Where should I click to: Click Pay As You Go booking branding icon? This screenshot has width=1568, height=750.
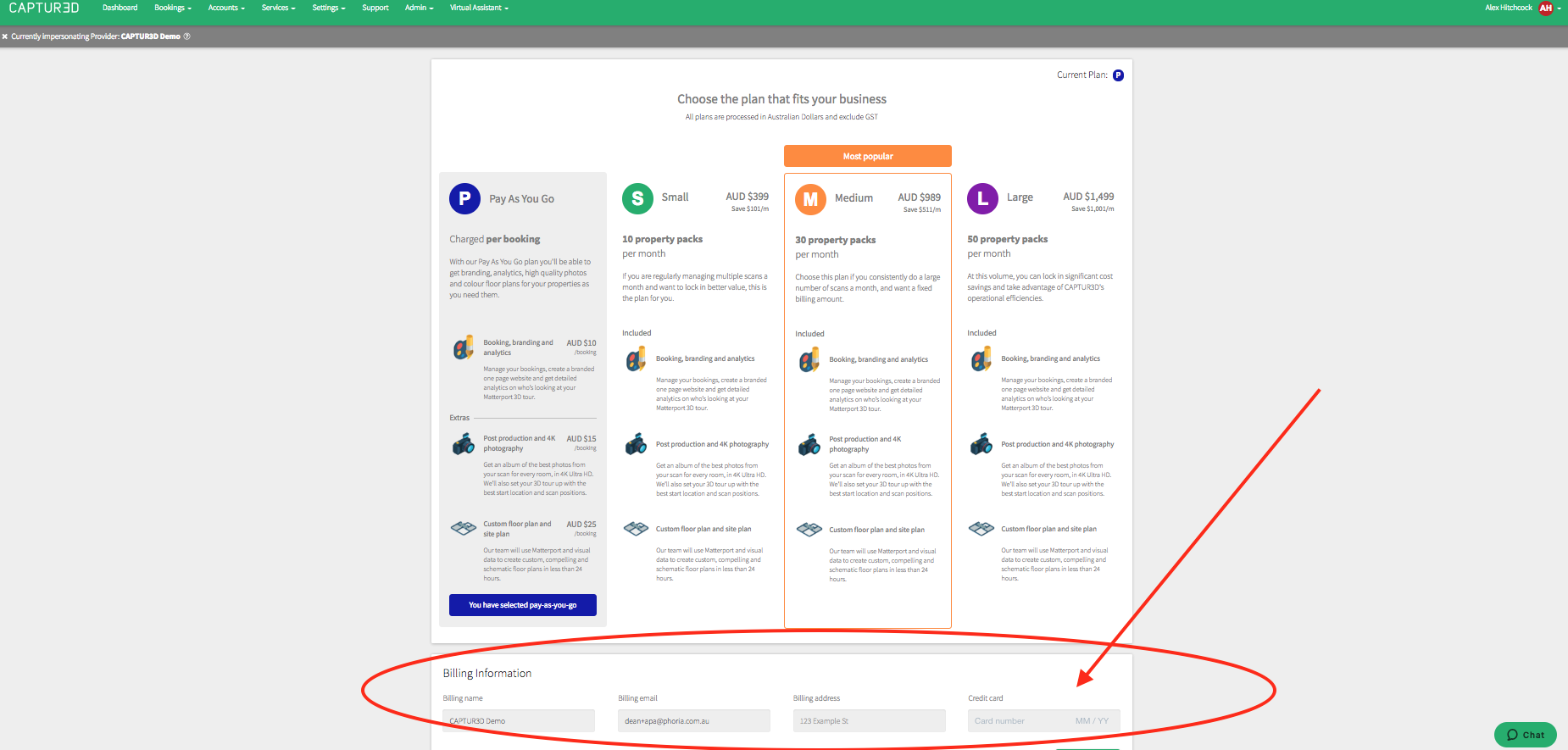[463, 347]
